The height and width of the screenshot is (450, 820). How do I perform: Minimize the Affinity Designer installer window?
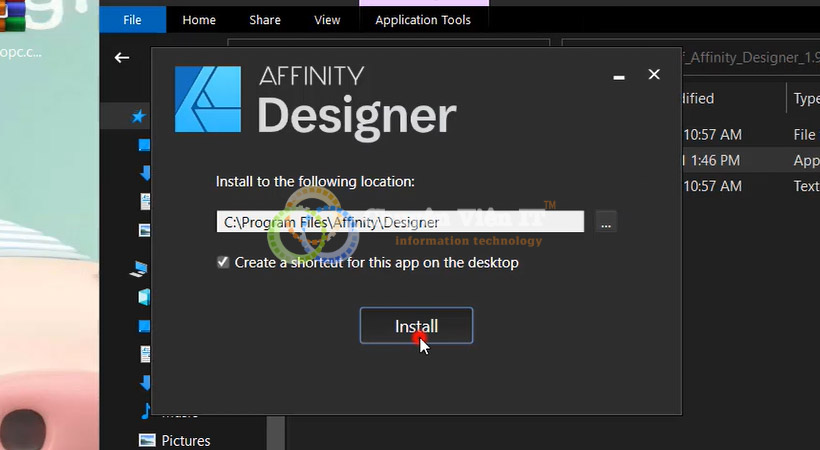(618, 74)
